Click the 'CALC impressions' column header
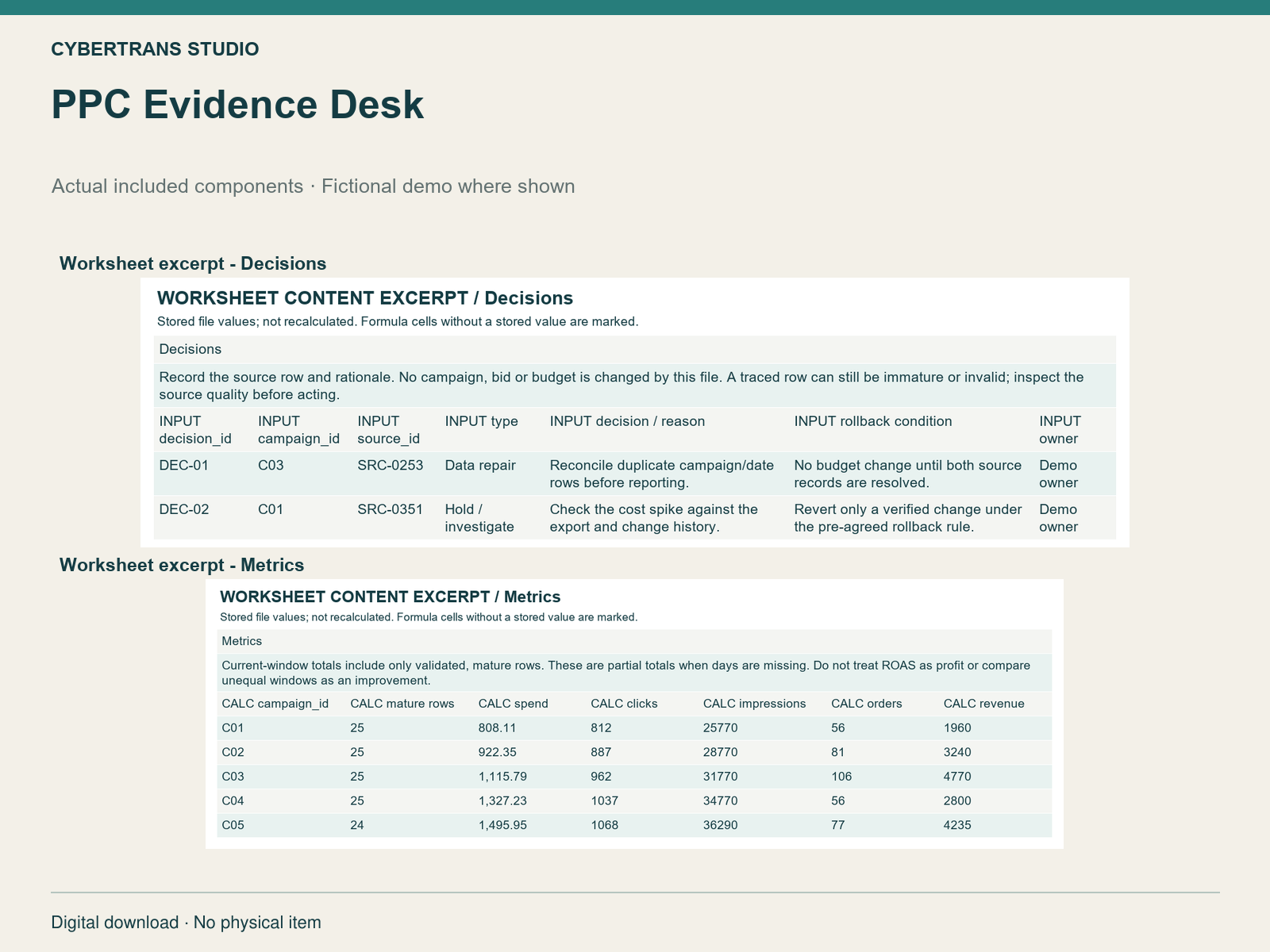1270x952 pixels. click(x=755, y=704)
